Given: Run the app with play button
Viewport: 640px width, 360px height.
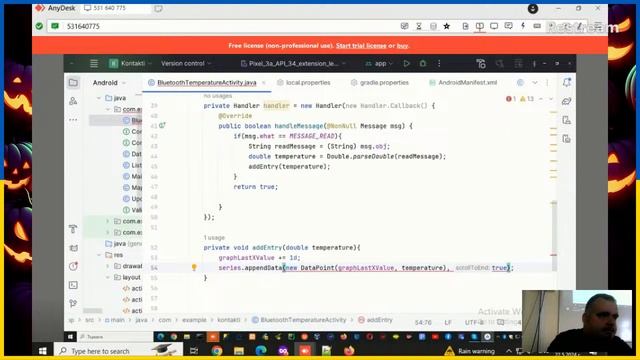Looking at the screenshot, I should [x=406, y=63].
